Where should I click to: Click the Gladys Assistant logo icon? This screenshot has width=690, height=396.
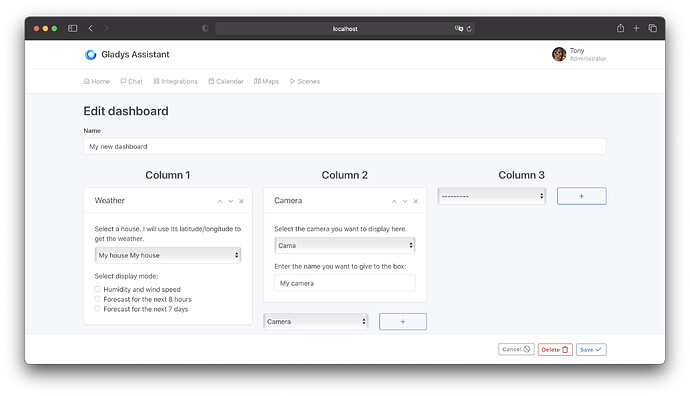[x=91, y=55]
